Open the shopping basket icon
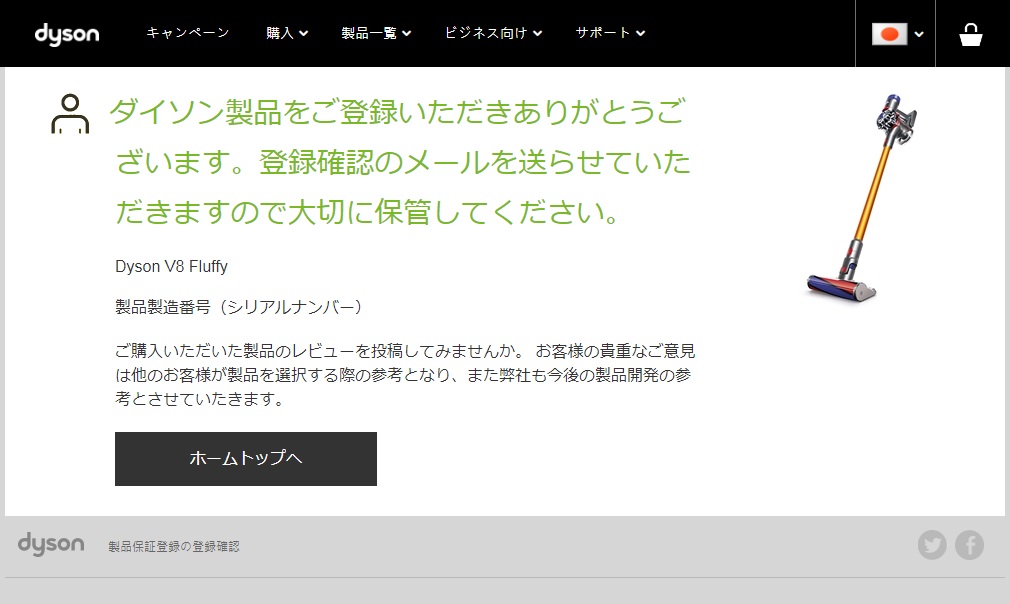1010x604 pixels. click(970, 35)
